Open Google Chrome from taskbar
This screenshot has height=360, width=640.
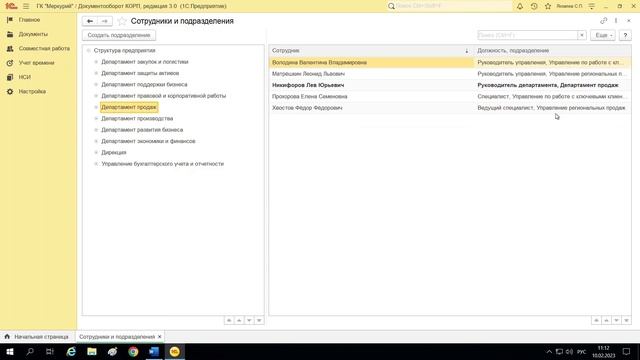click(133, 352)
